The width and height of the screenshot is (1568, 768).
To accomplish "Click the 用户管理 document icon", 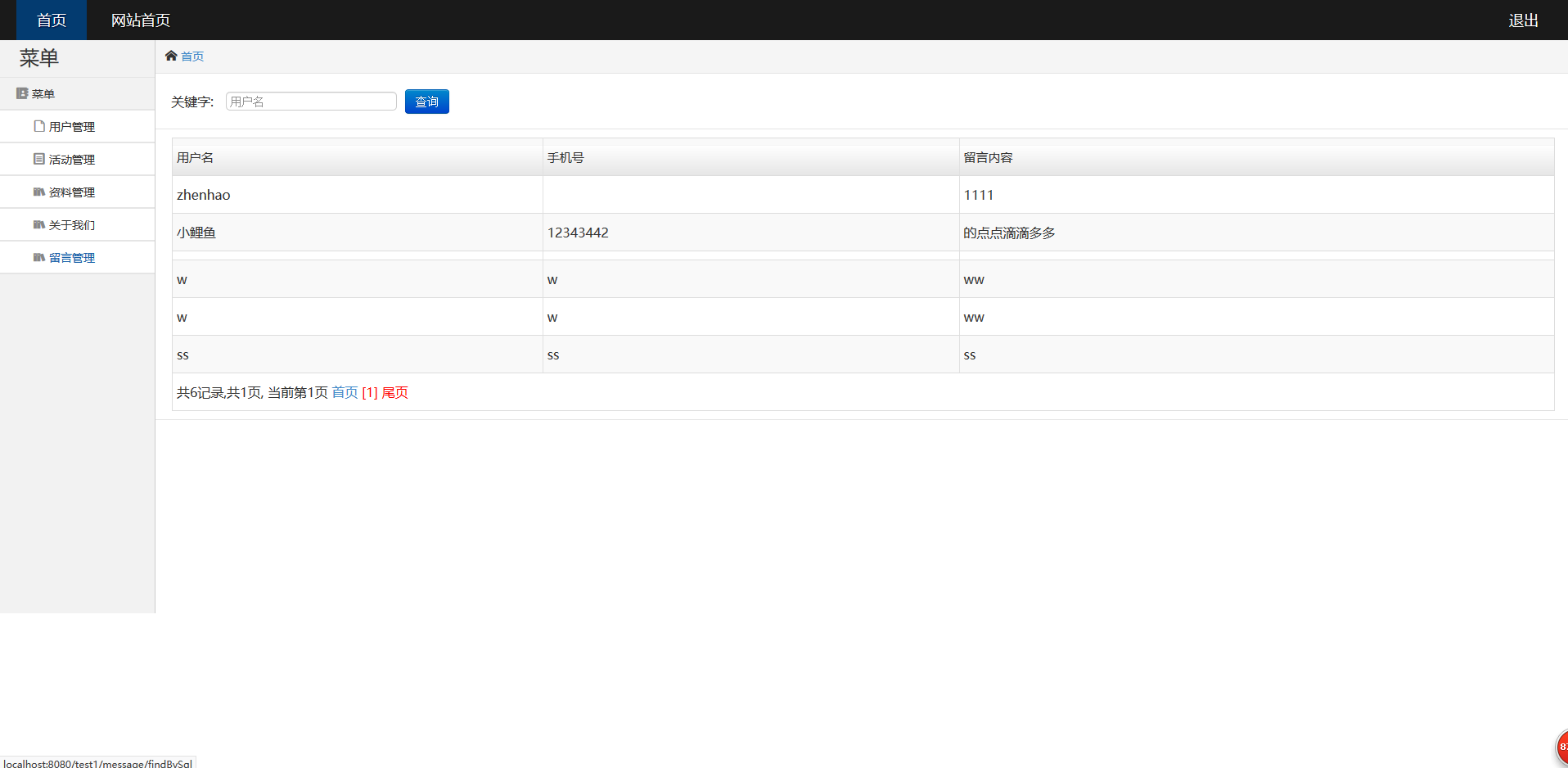I will (38, 126).
